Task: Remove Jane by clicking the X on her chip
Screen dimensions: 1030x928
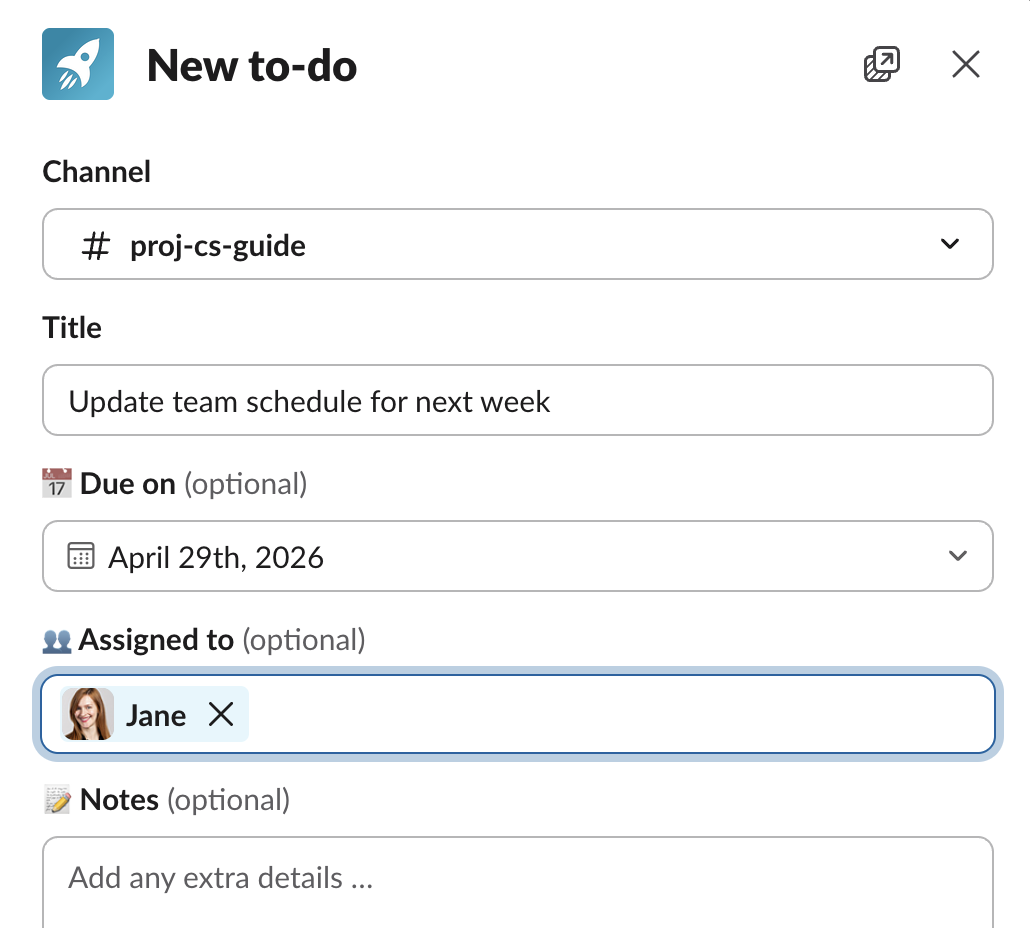Action: 221,714
